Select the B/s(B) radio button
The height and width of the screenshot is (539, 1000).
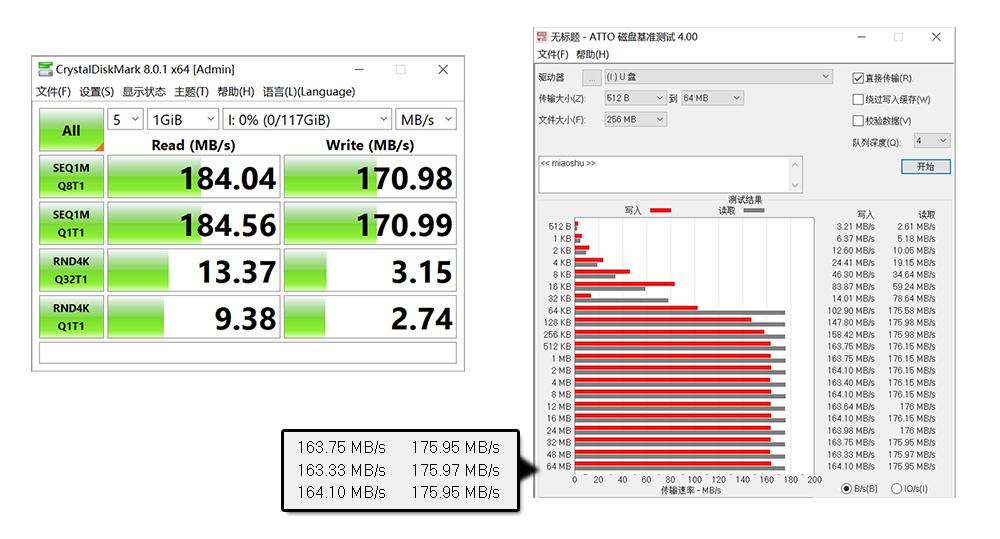846,489
